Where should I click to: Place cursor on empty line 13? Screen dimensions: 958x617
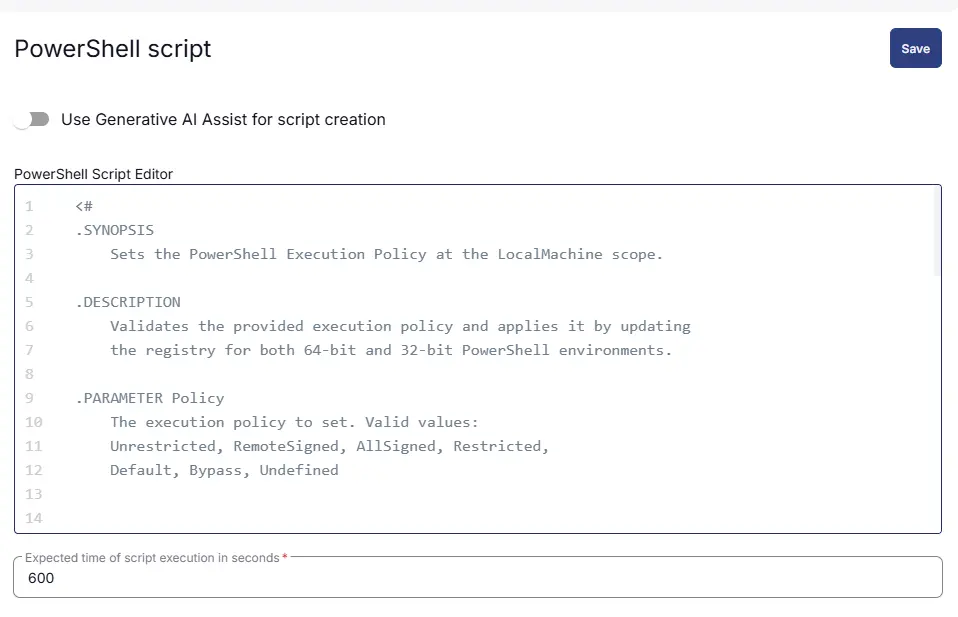click(300, 494)
